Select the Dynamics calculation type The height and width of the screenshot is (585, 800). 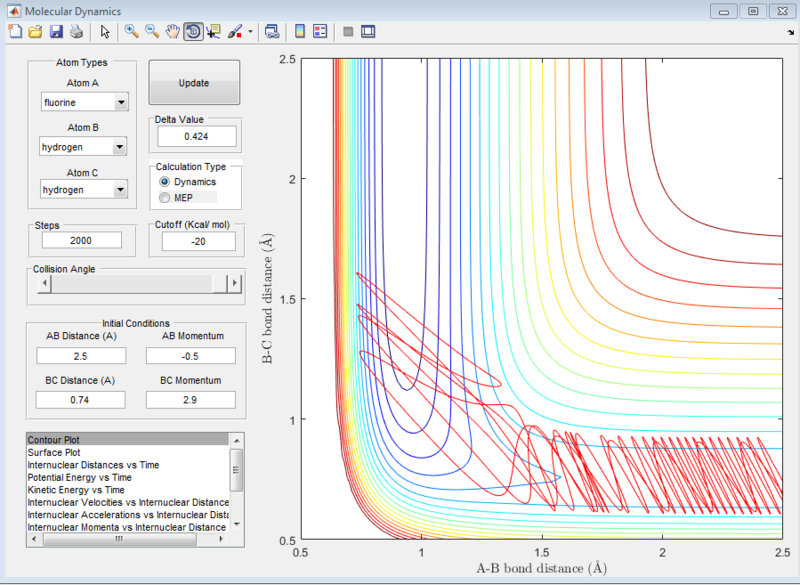pyautogui.click(x=165, y=182)
